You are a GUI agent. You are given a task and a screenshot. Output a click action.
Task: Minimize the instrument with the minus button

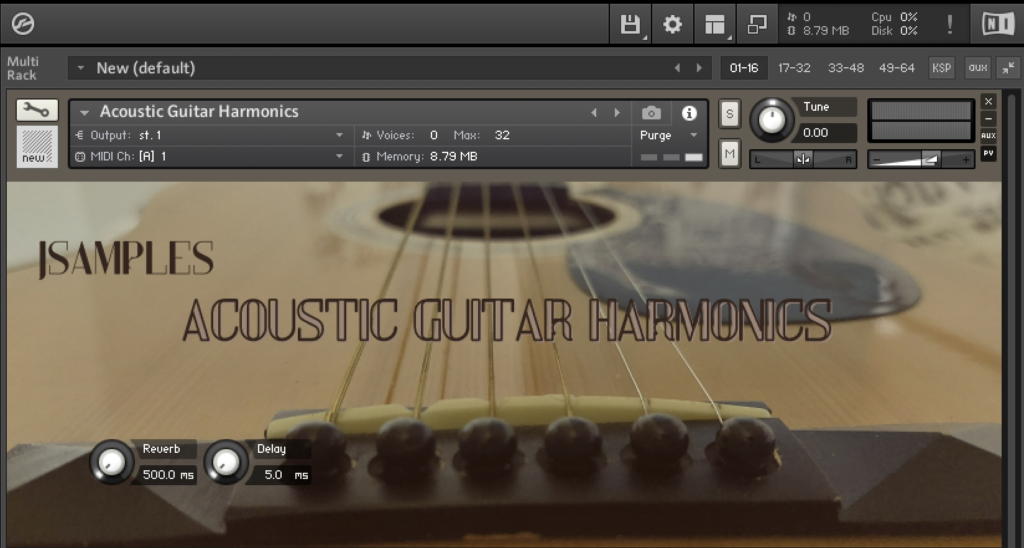[x=988, y=119]
